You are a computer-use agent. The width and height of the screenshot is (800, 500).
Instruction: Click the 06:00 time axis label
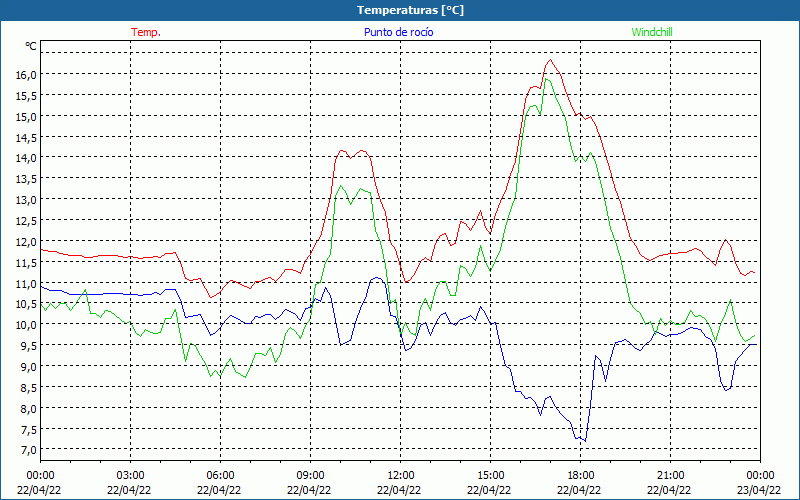(x=220, y=476)
